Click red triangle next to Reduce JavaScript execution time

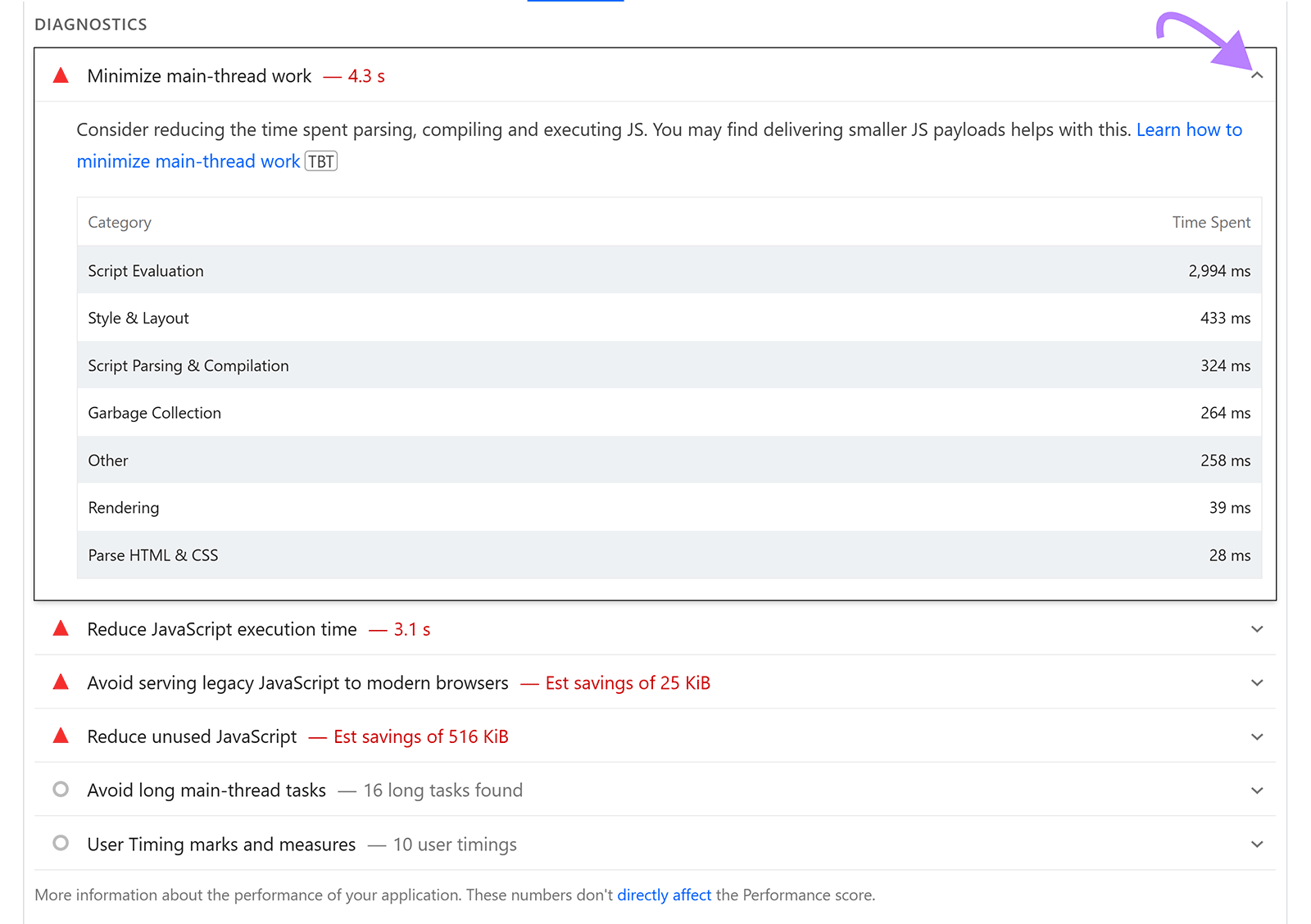coord(61,629)
